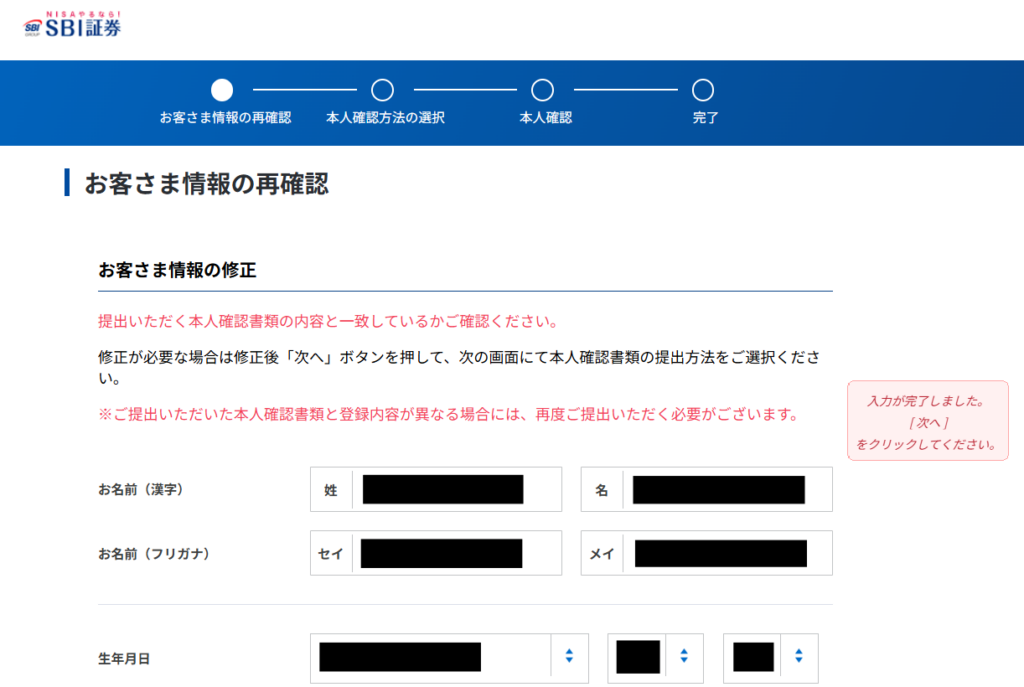Screen dimensions: 1024x687
Task: Click the final 完了 step circle
Action: tap(703, 91)
